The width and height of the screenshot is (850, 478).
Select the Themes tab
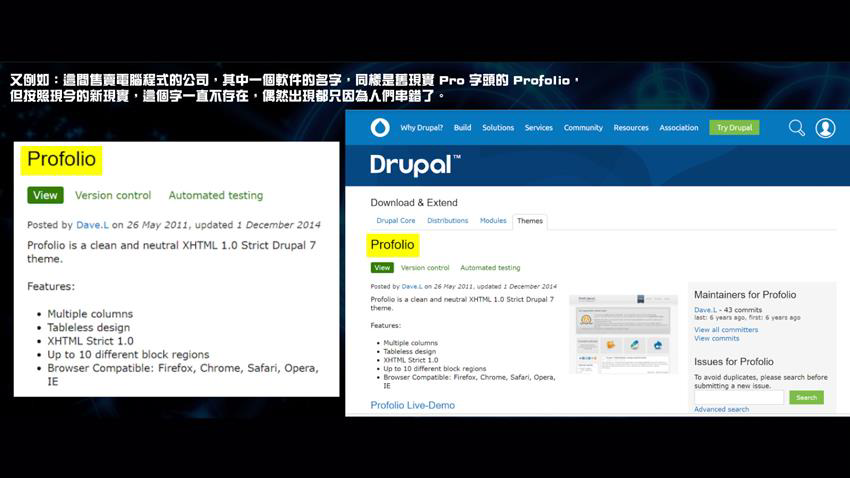click(x=530, y=221)
